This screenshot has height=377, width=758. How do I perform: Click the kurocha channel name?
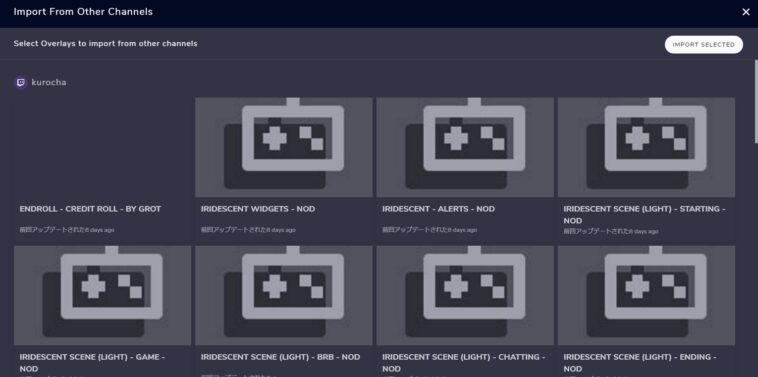49,83
